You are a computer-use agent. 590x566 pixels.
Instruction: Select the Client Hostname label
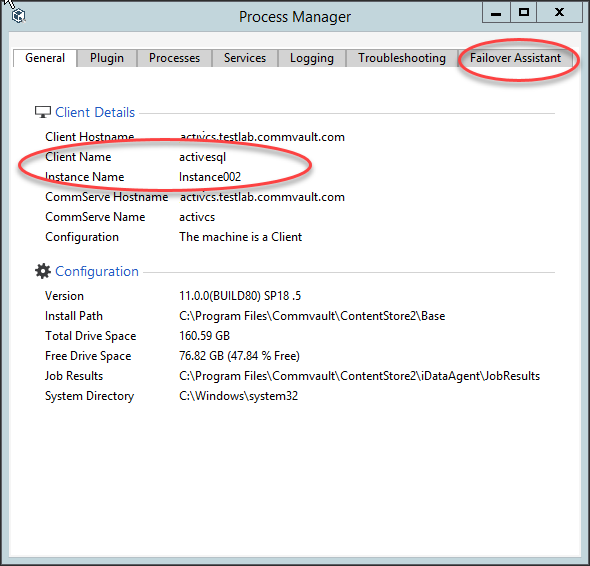point(90,137)
